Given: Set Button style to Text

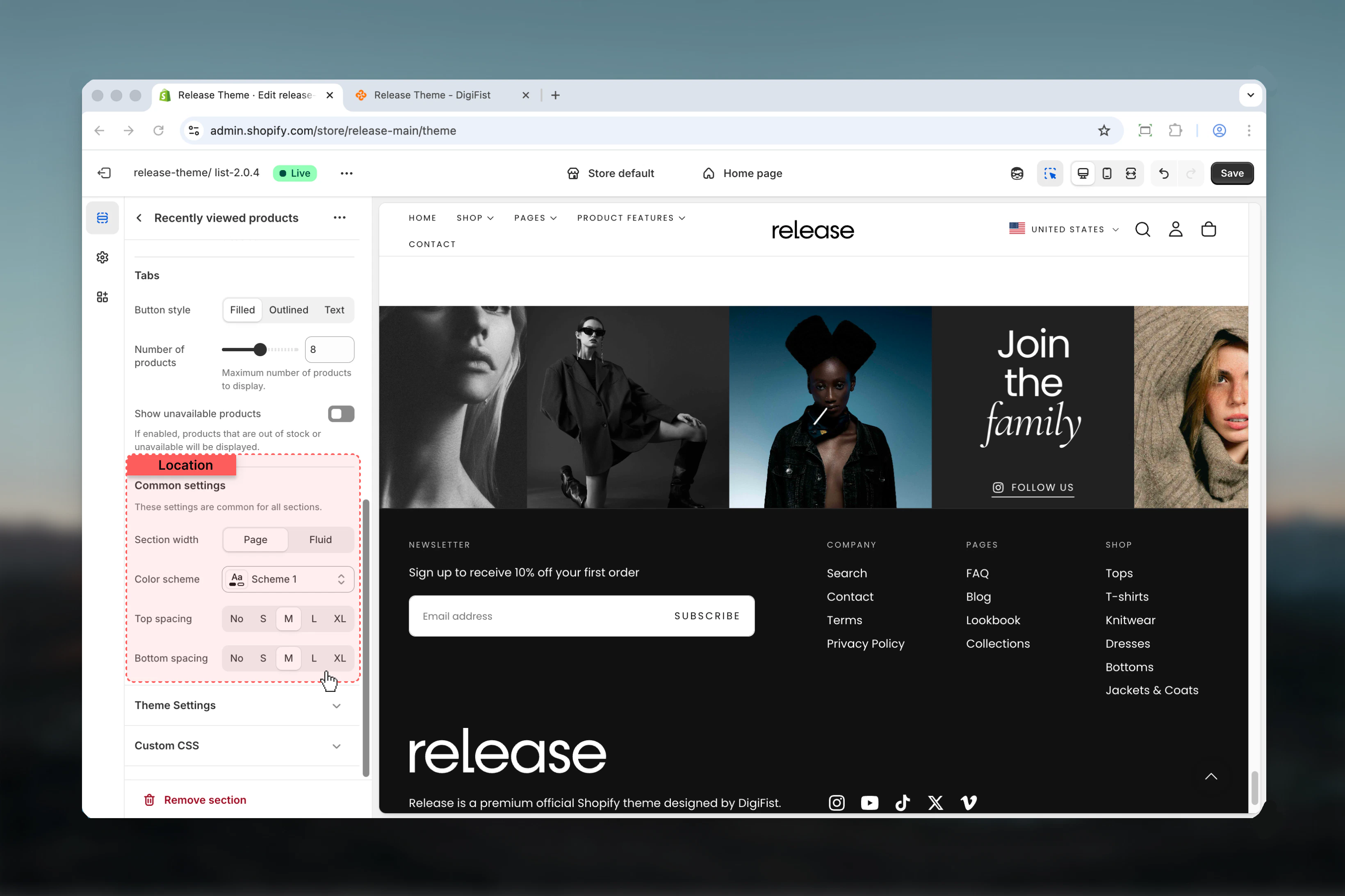Looking at the screenshot, I should [x=334, y=310].
